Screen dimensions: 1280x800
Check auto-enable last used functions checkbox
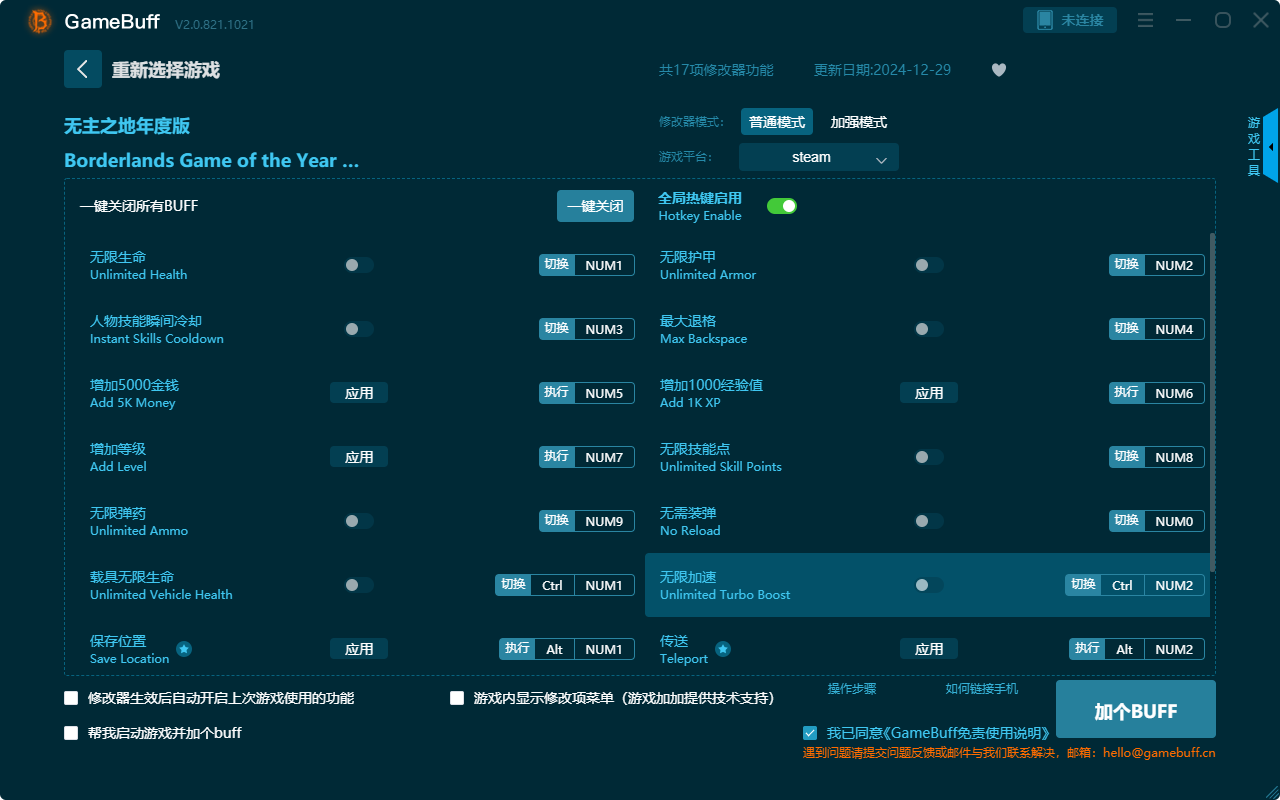tap(71, 698)
